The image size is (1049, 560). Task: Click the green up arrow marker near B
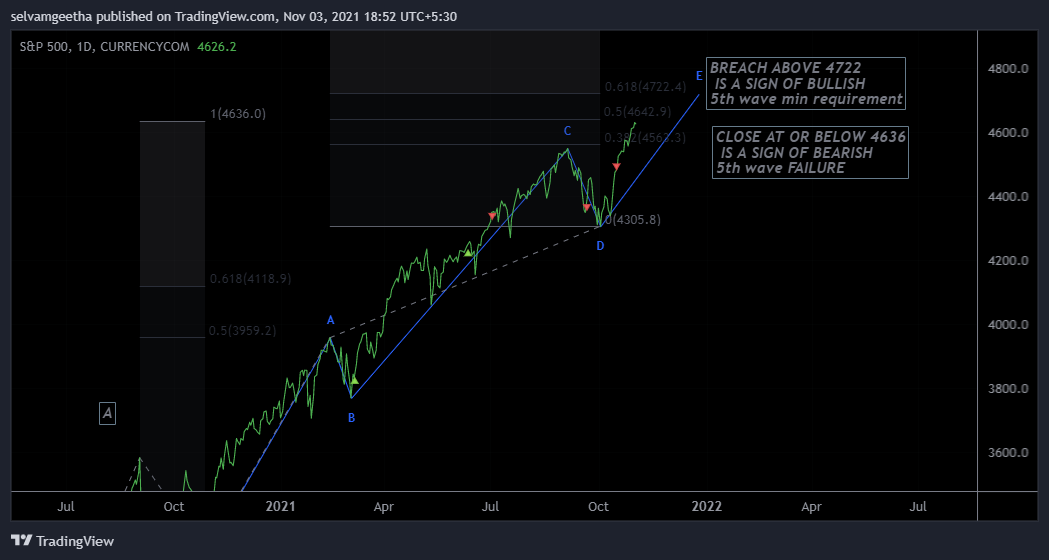coord(355,380)
